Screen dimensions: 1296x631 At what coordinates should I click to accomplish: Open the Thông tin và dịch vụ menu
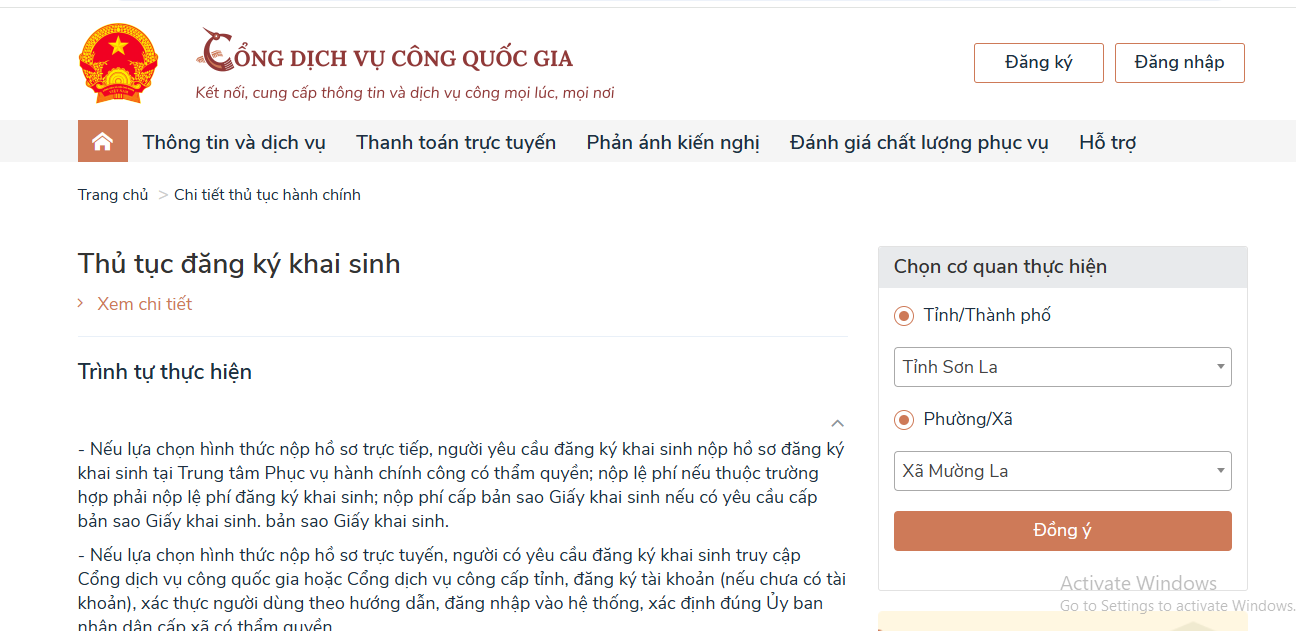click(x=234, y=142)
